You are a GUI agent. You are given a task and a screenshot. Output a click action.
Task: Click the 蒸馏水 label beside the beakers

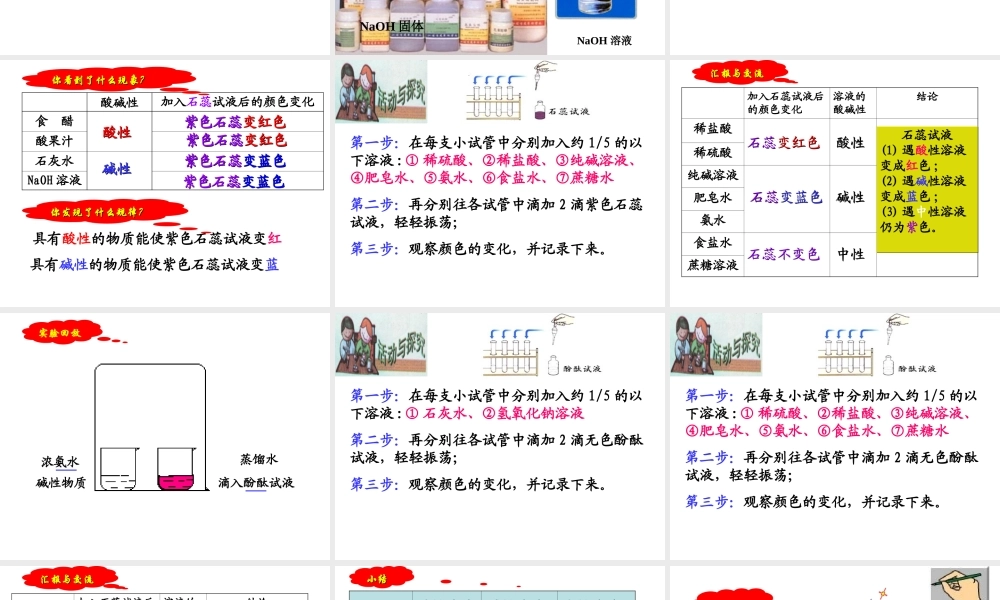pos(259,459)
